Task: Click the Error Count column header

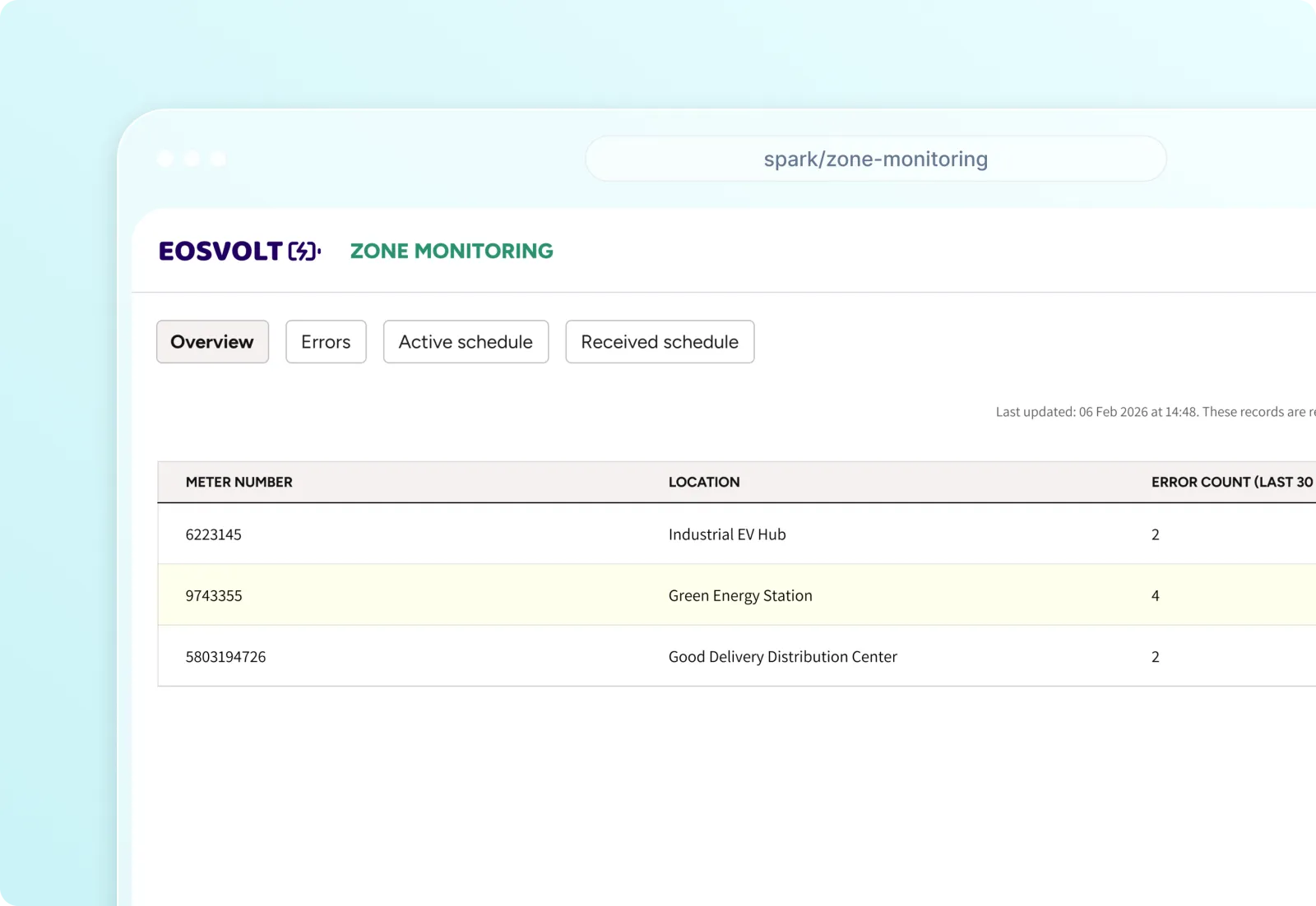Action: pos(1231,482)
